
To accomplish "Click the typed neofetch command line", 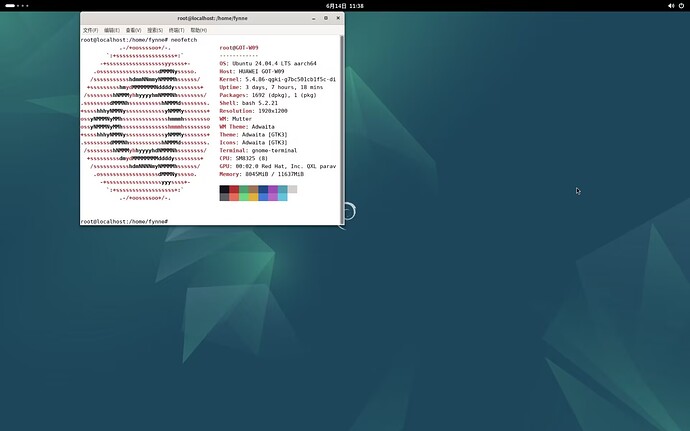I will [x=139, y=40].
